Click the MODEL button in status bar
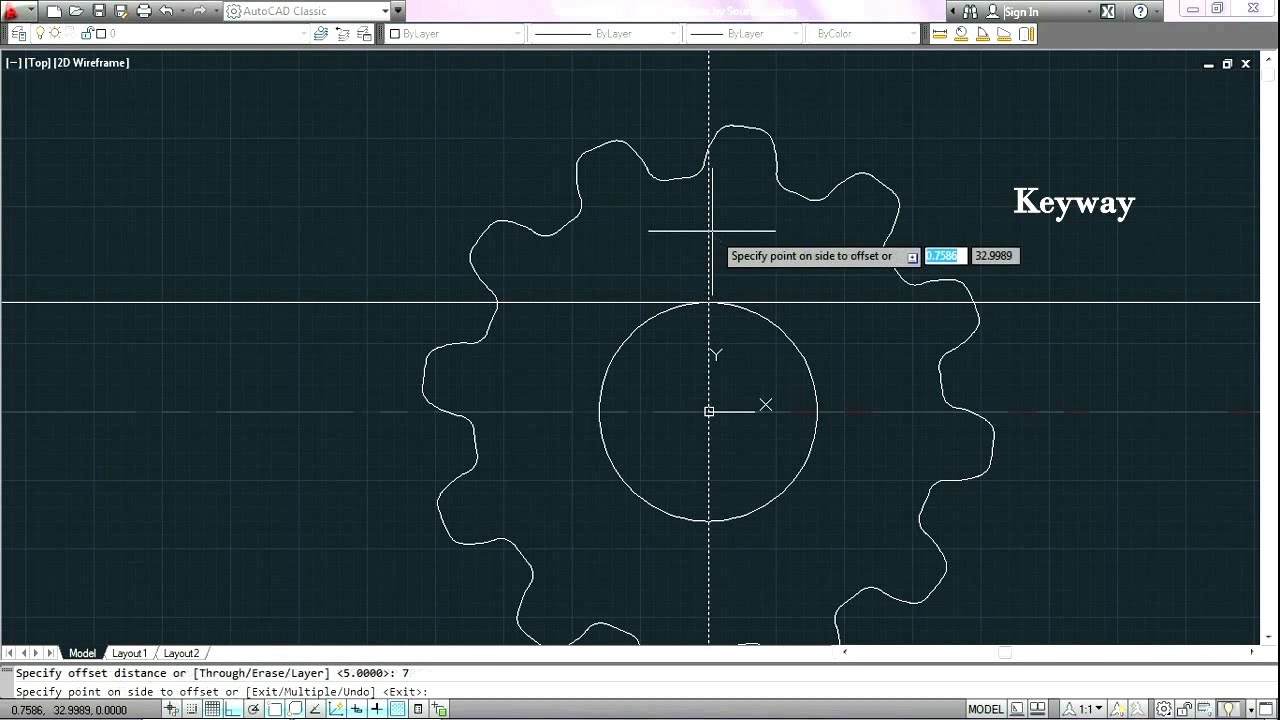Image resolution: width=1280 pixels, height=720 pixels. (985, 710)
